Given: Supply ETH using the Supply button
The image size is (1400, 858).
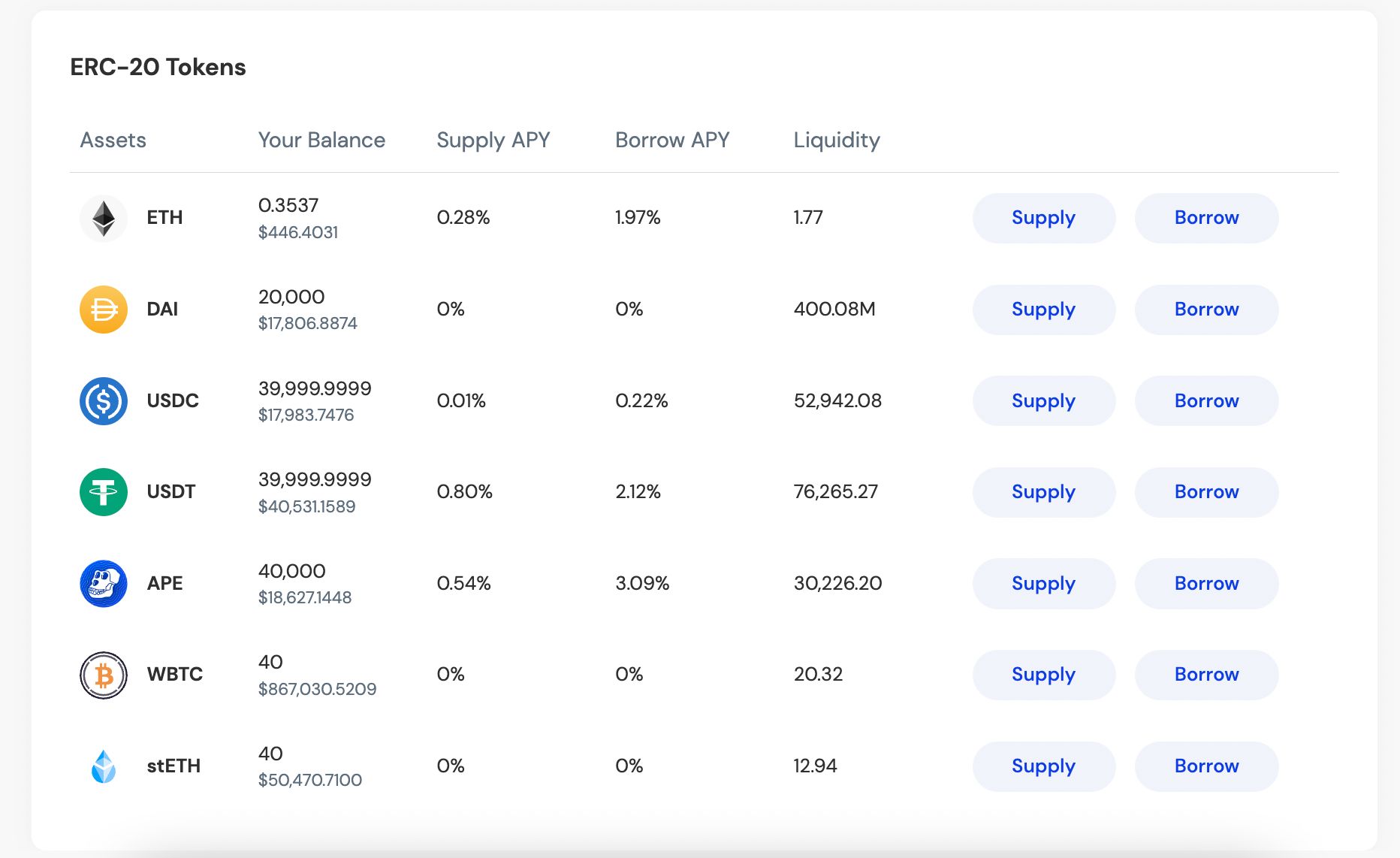Looking at the screenshot, I should pyautogui.click(x=1044, y=218).
